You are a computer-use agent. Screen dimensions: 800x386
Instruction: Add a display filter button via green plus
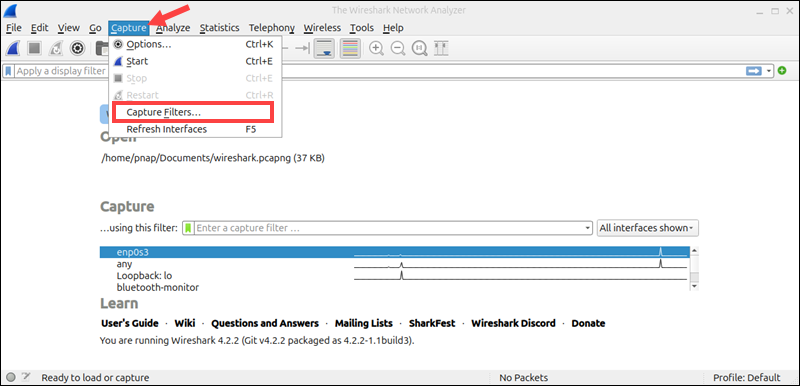[782, 71]
